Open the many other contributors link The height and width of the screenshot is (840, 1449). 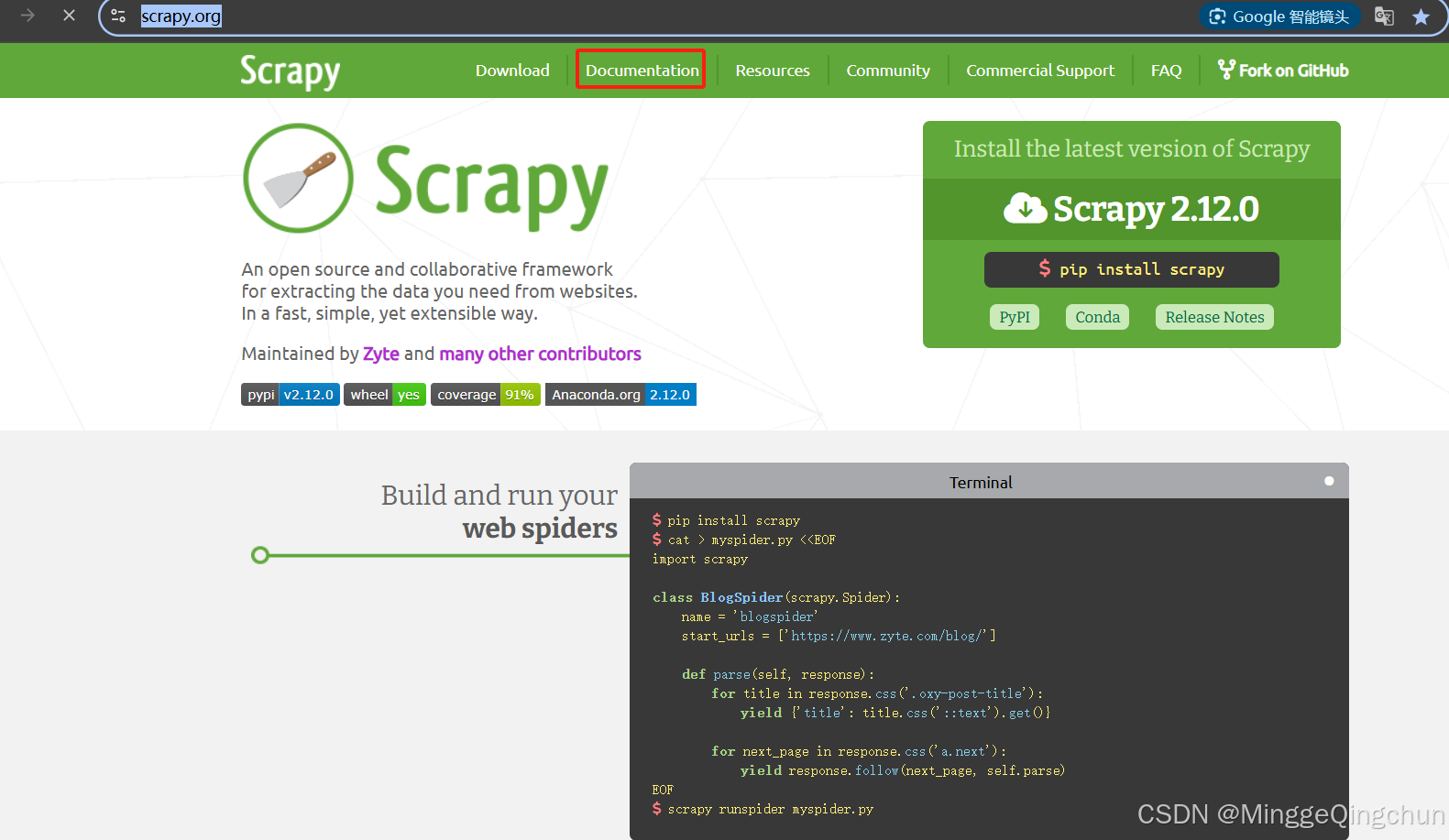click(540, 354)
